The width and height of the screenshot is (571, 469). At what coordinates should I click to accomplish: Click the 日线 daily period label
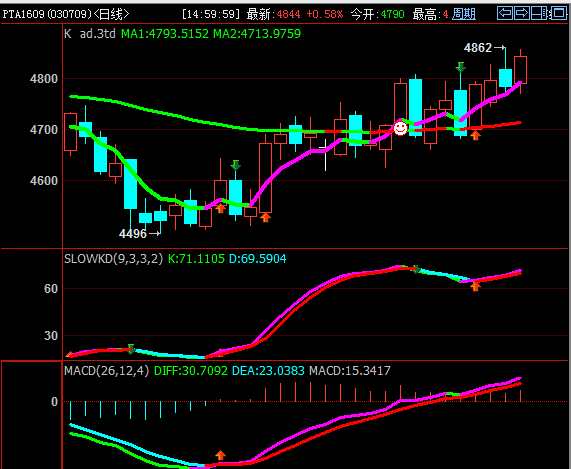[x=111, y=14]
